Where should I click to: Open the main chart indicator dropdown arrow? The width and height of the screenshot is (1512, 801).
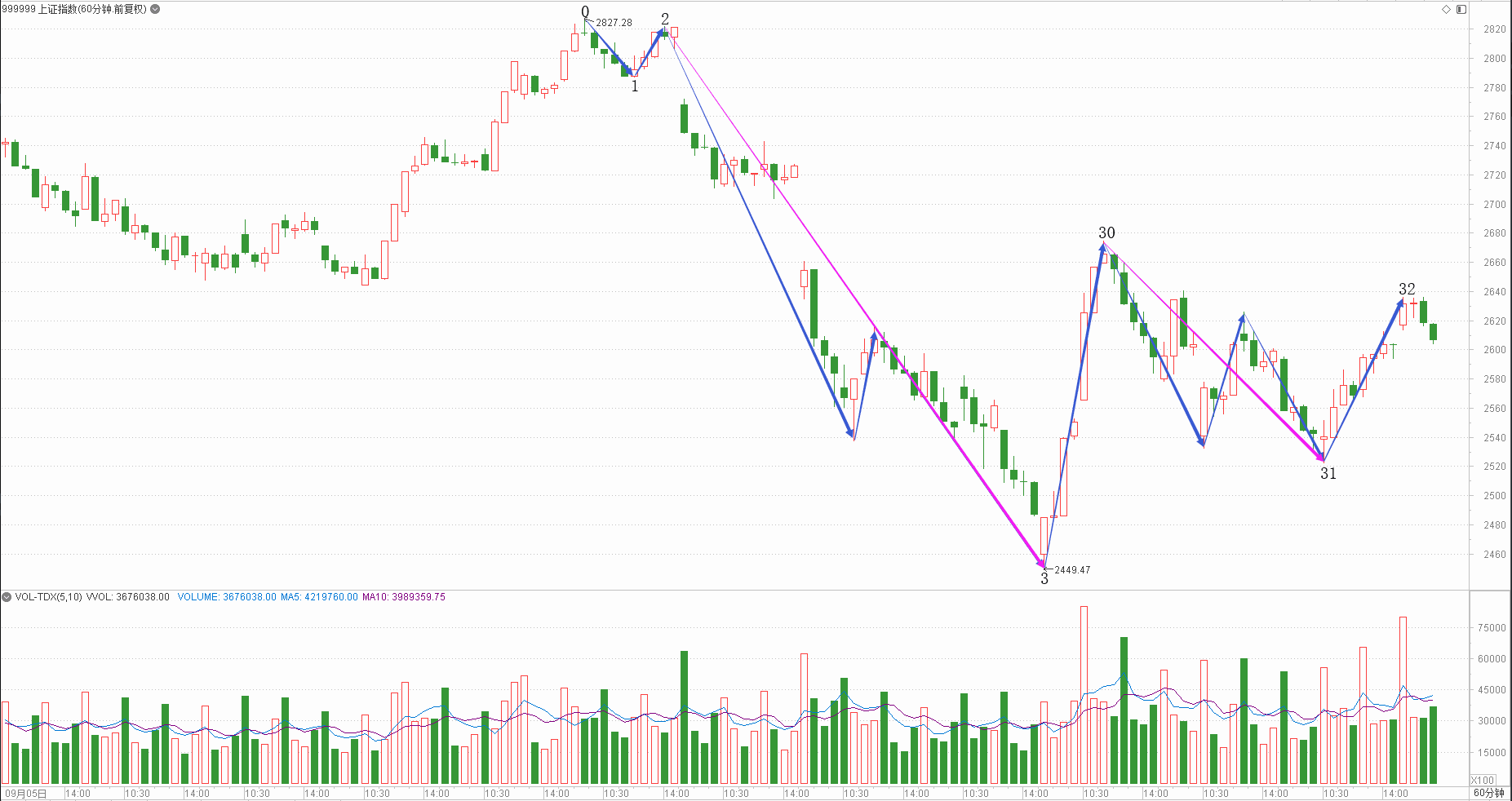155,9
